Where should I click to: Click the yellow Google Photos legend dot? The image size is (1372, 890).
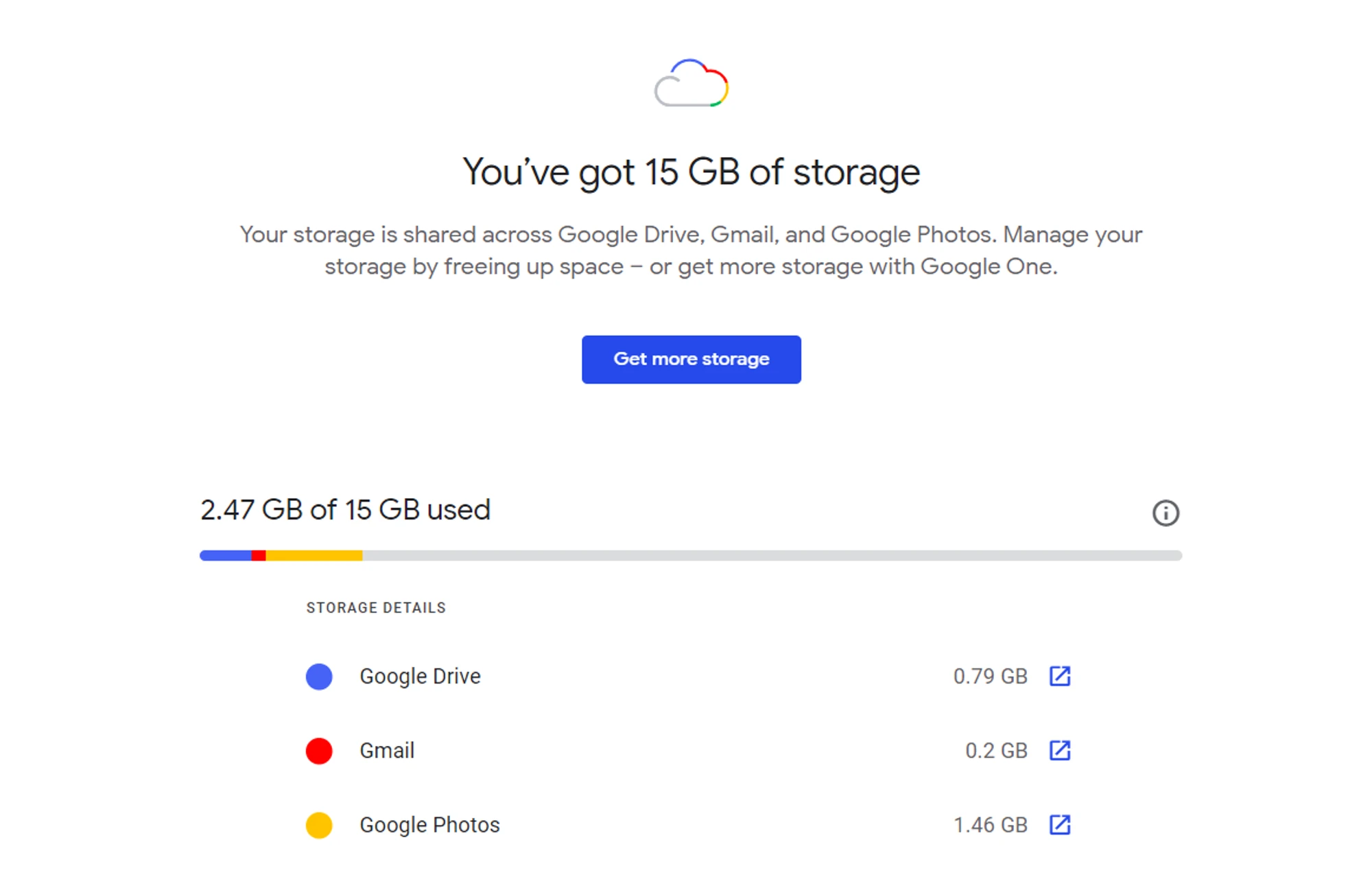pos(319,825)
